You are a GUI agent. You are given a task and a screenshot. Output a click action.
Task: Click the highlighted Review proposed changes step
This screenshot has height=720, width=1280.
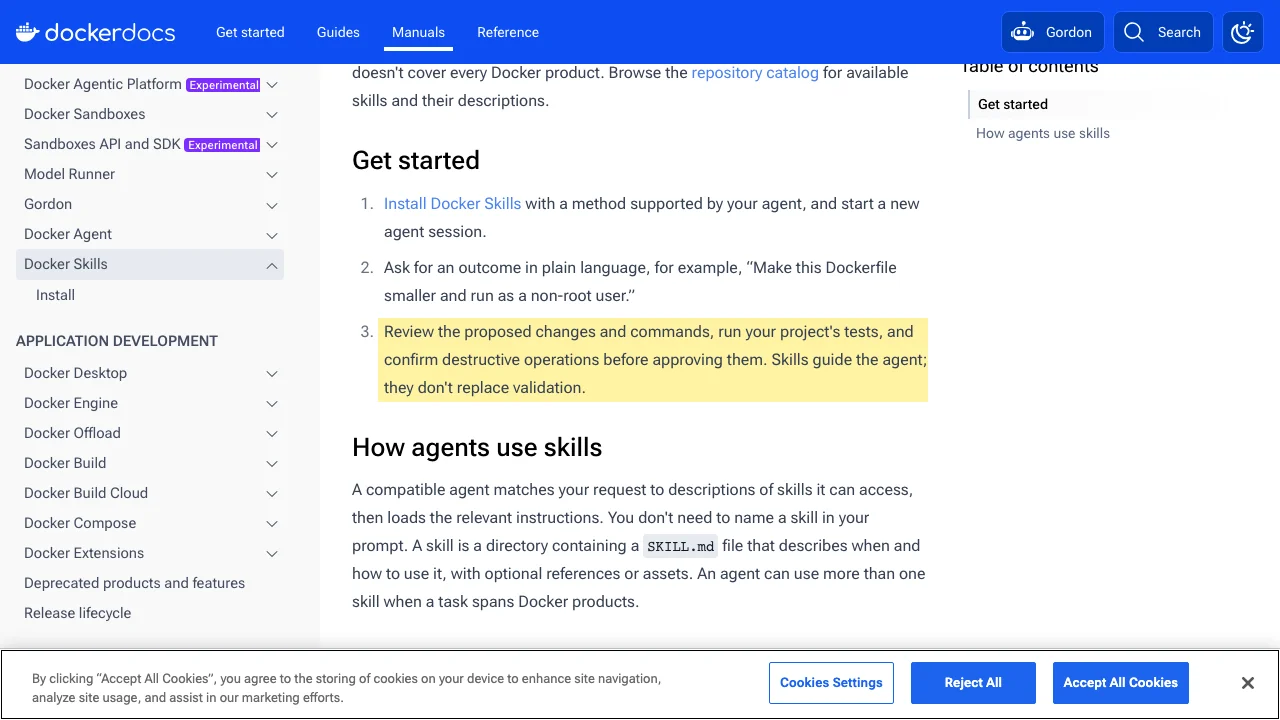(653, 360)
